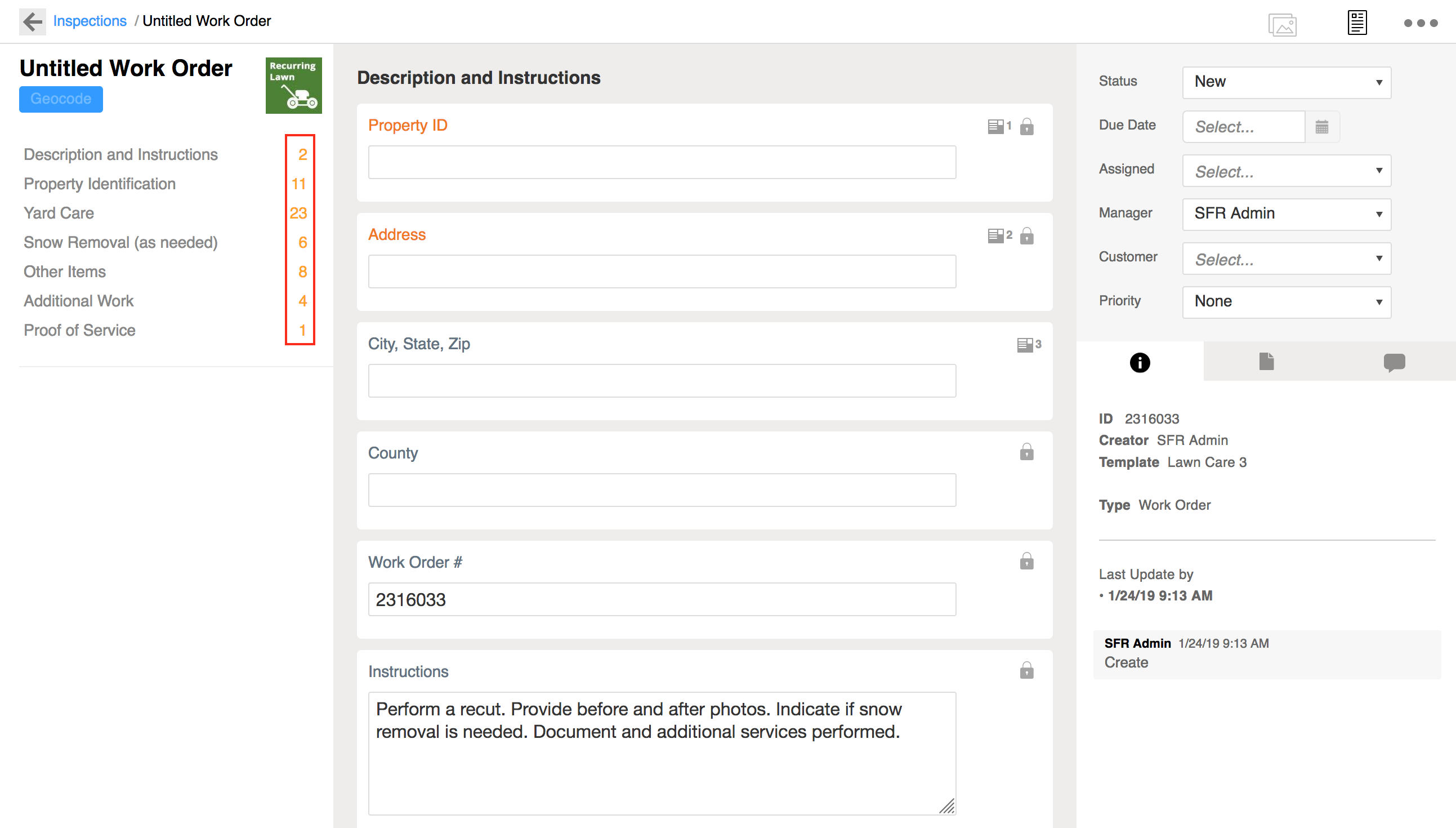The image size is (1456, 828).
Task: Toggle the Instructions field lock
Action: [x=1026, y=671]
